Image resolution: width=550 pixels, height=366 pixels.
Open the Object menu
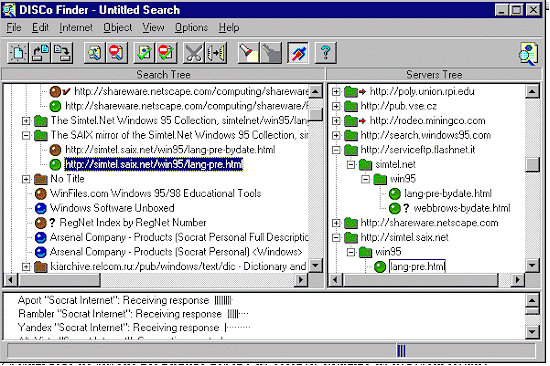[x=118, y=27]
